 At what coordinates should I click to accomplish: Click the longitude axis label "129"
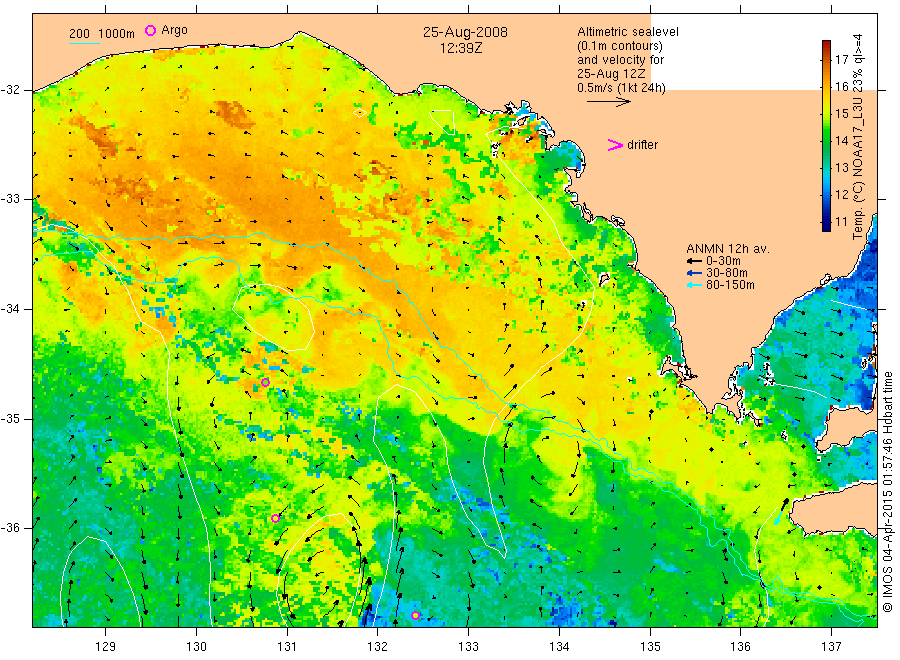pos(106,646)
